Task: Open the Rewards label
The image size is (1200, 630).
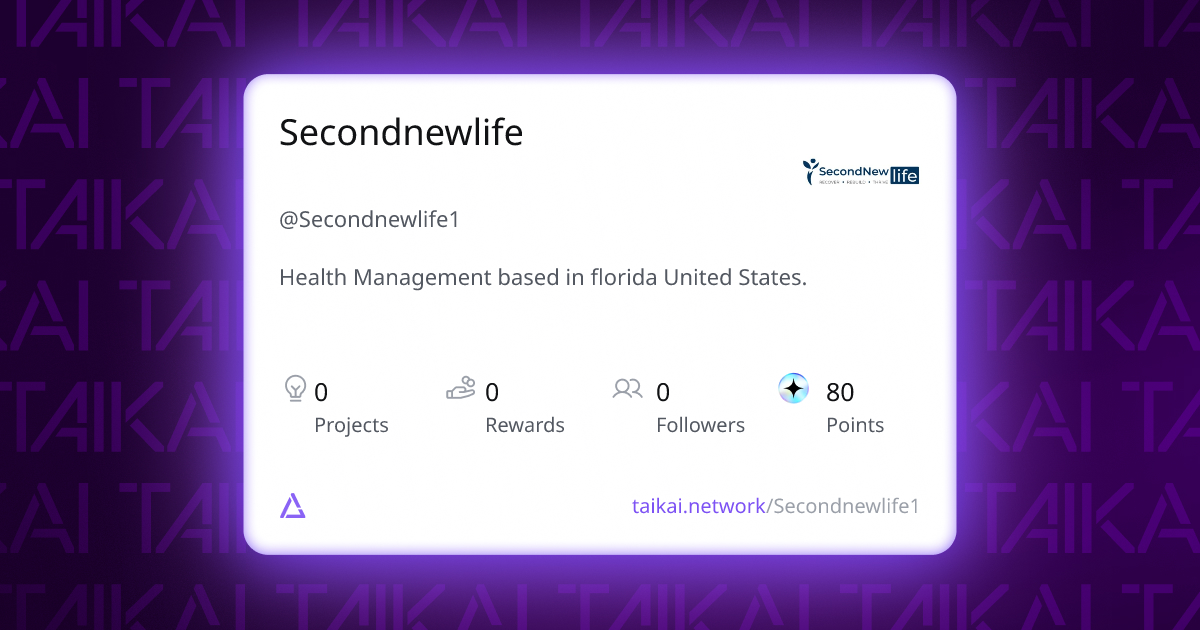Action: click(525, 425)
